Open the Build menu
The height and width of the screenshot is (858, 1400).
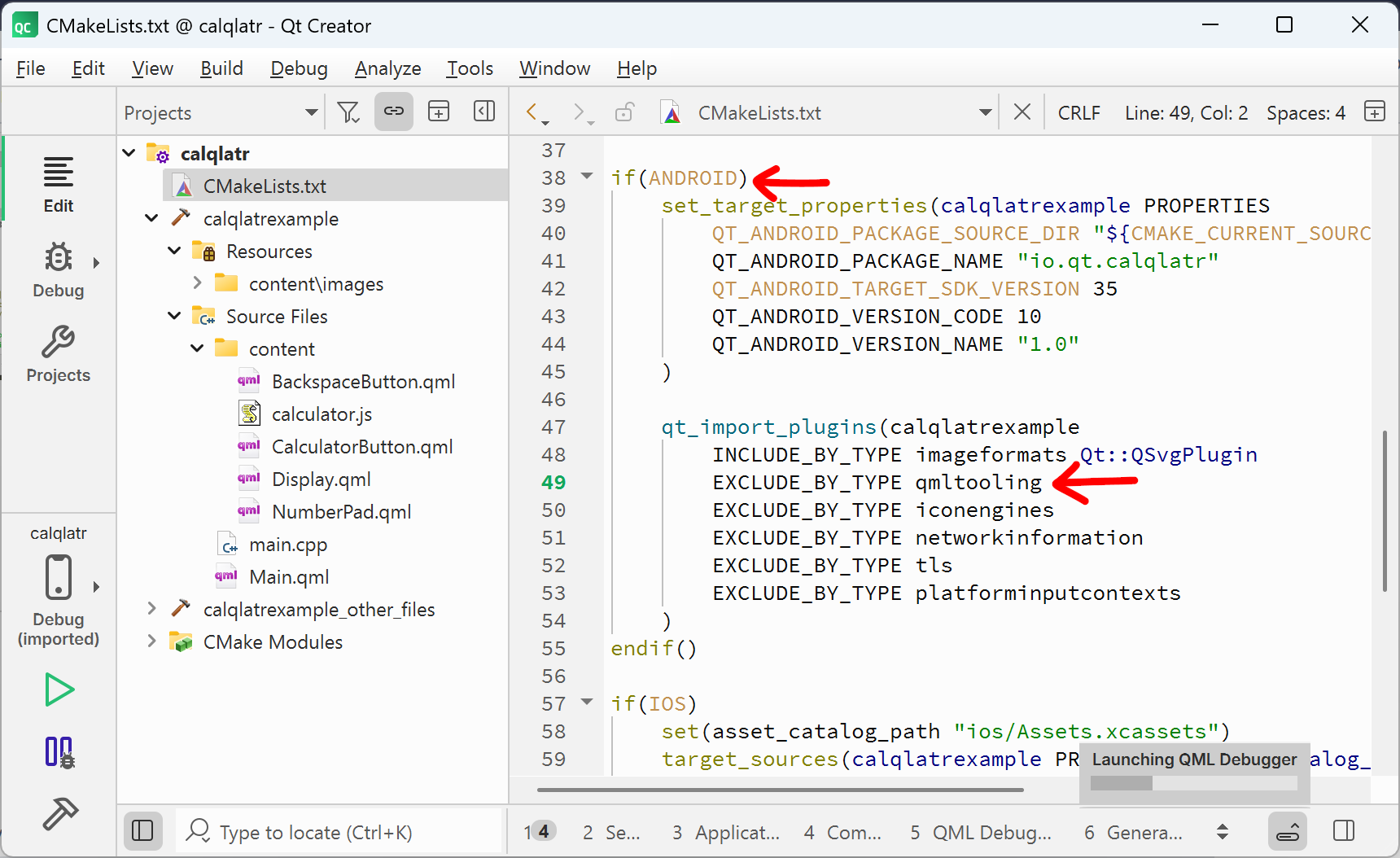(x=221, y=68)
